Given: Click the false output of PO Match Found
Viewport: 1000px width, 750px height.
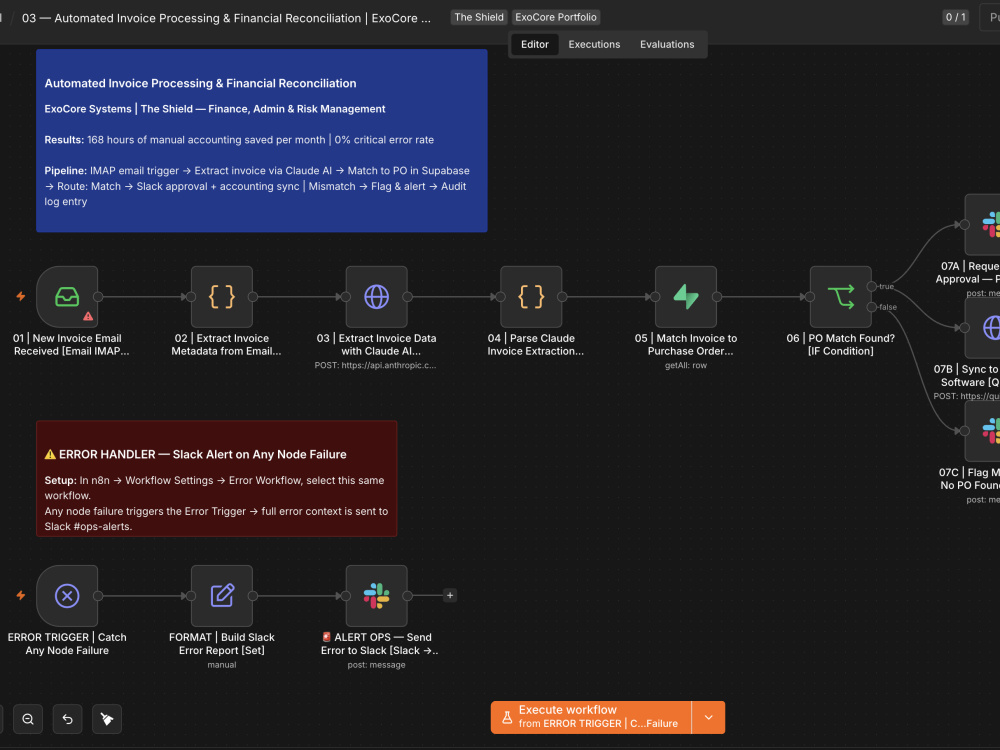Looking at the screenshot, I should tap(872, 307).
